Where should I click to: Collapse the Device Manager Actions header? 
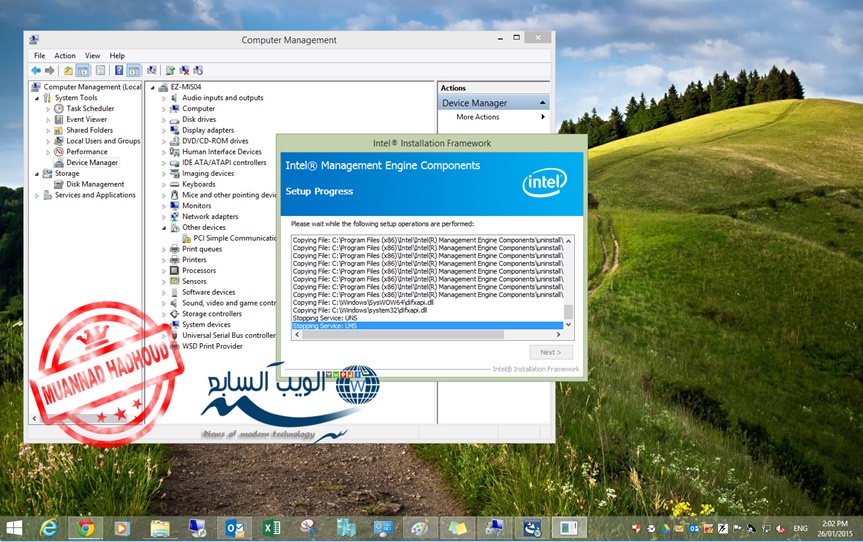tap(543, 103)
